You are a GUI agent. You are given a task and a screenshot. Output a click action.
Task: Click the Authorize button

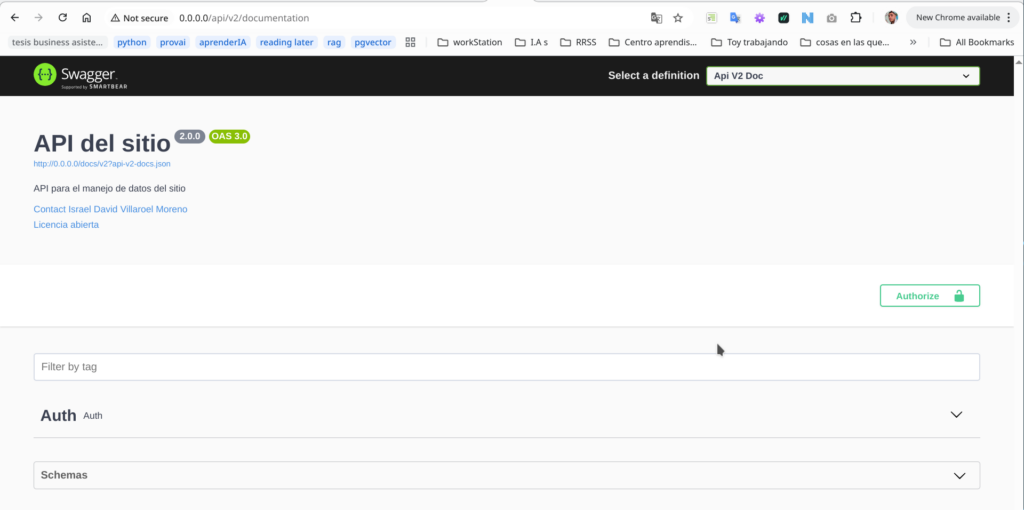(x=929, y=296)
